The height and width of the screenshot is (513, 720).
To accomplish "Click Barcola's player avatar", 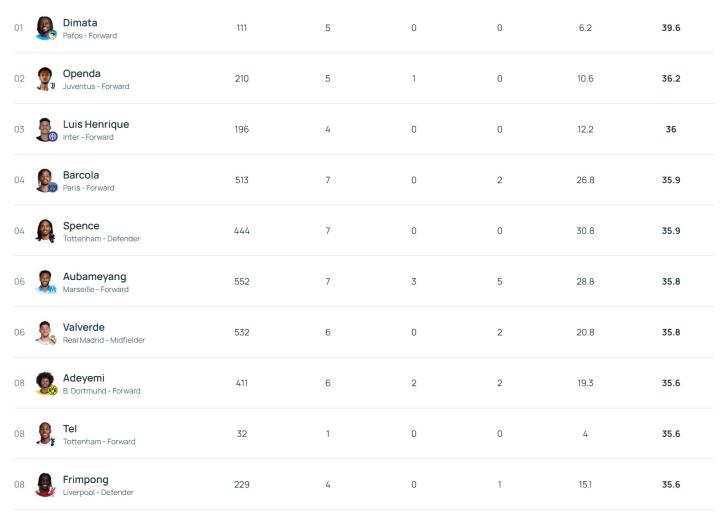I will click(x=45, y=181).
